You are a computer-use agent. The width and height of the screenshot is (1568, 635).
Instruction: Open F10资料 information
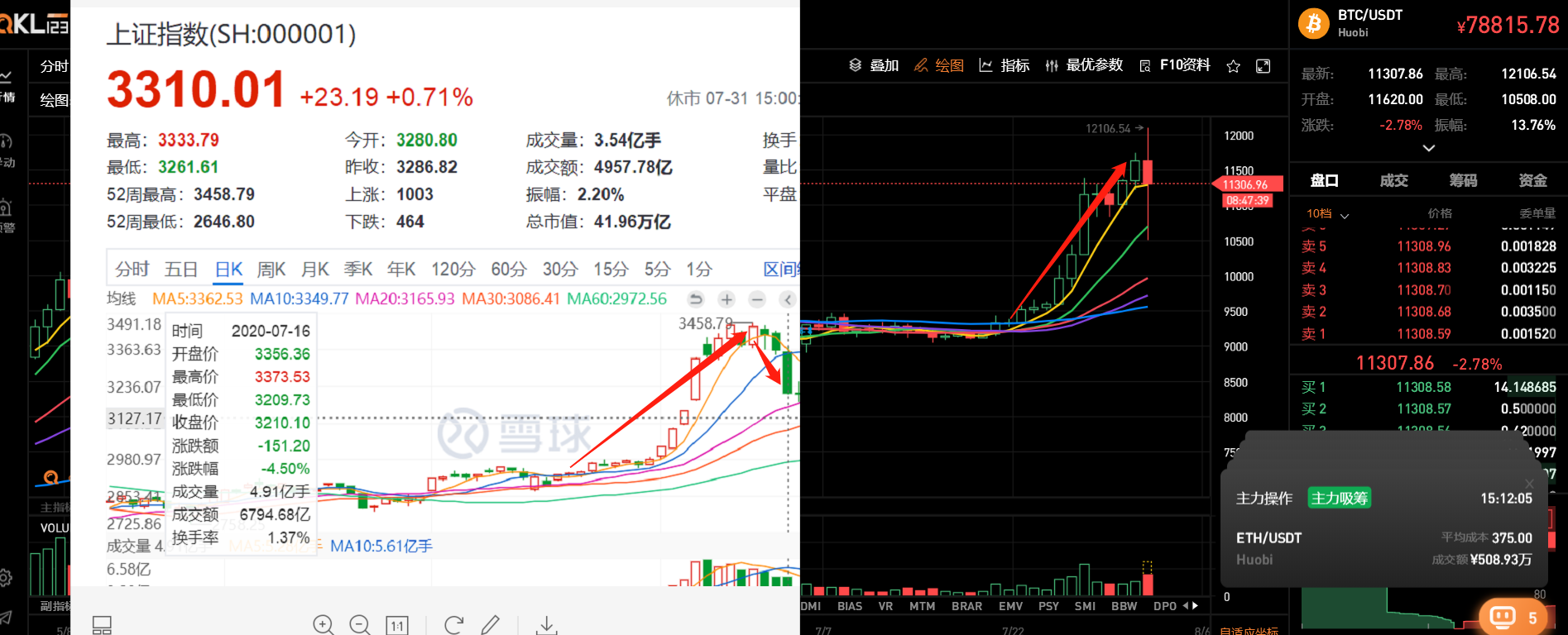pos(1175,65)
